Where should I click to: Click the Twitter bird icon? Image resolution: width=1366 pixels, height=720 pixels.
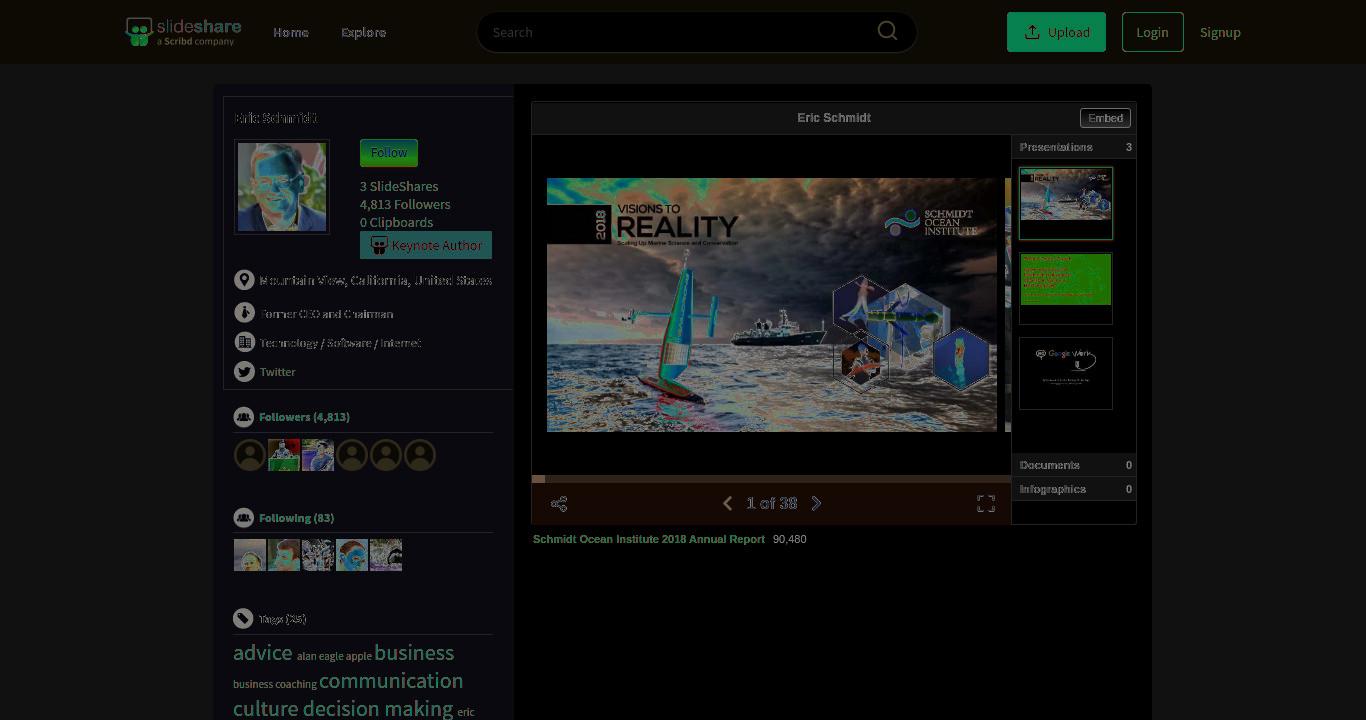tap(244, 371)
